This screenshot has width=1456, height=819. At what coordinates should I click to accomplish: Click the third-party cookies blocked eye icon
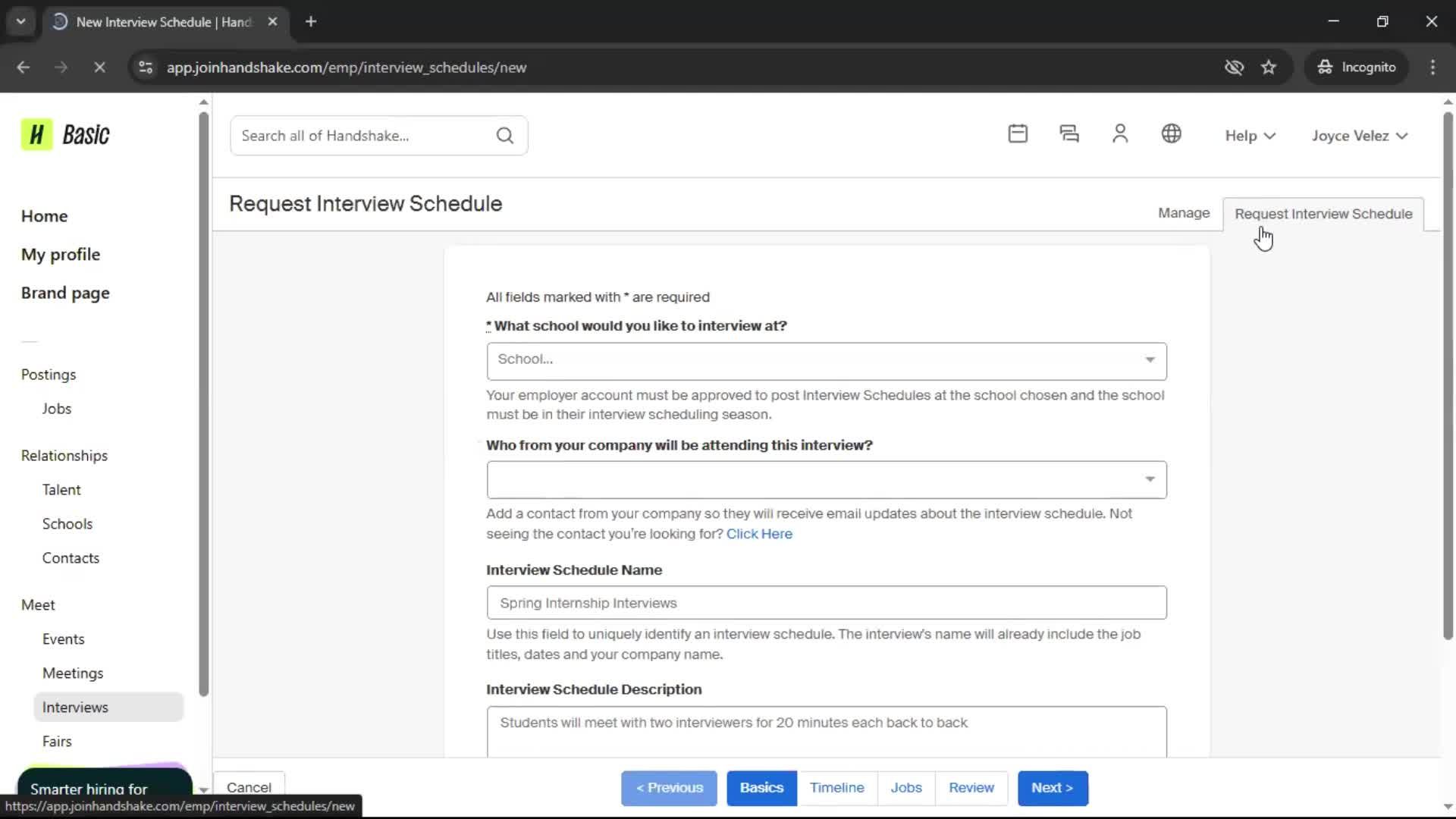(1234, 67)
